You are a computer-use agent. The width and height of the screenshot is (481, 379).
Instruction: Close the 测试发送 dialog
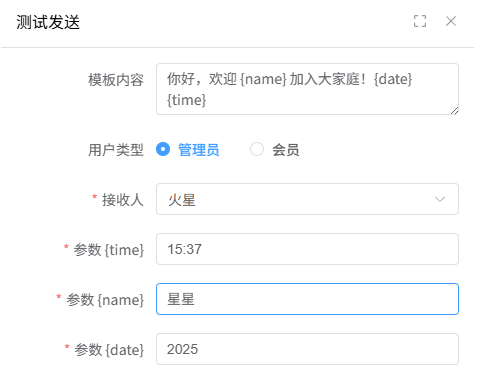pyautogui.click(x=451, y=21)
